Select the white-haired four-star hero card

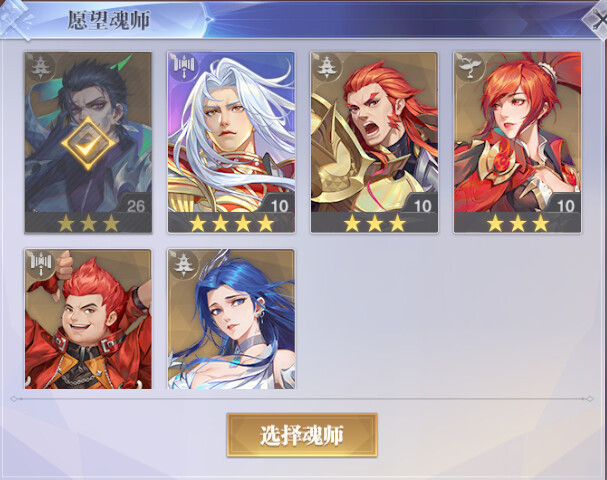click(x=231, y=142)
